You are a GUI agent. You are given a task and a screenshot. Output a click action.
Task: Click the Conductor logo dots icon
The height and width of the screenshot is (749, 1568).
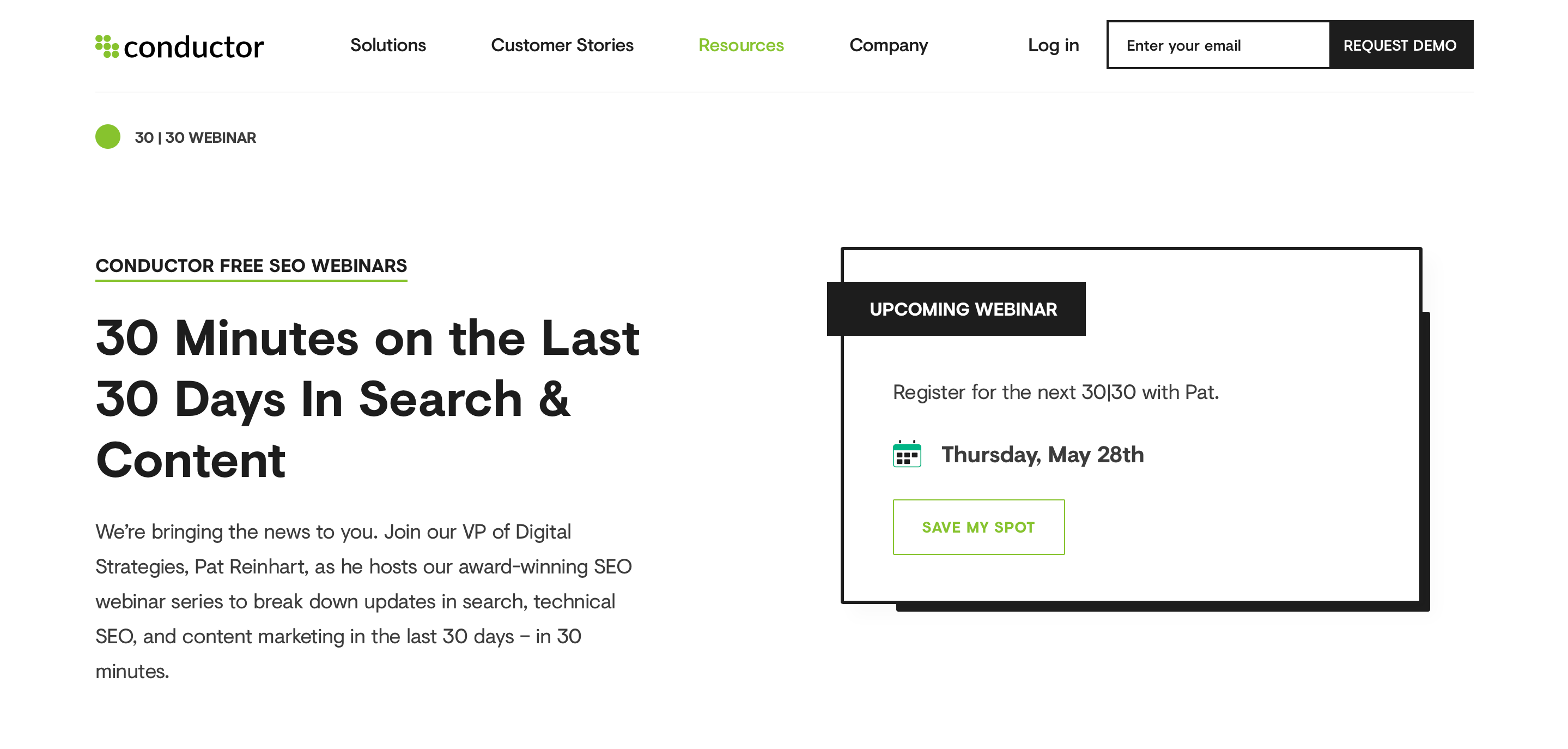pyautogui.click(x=107, y=46)
